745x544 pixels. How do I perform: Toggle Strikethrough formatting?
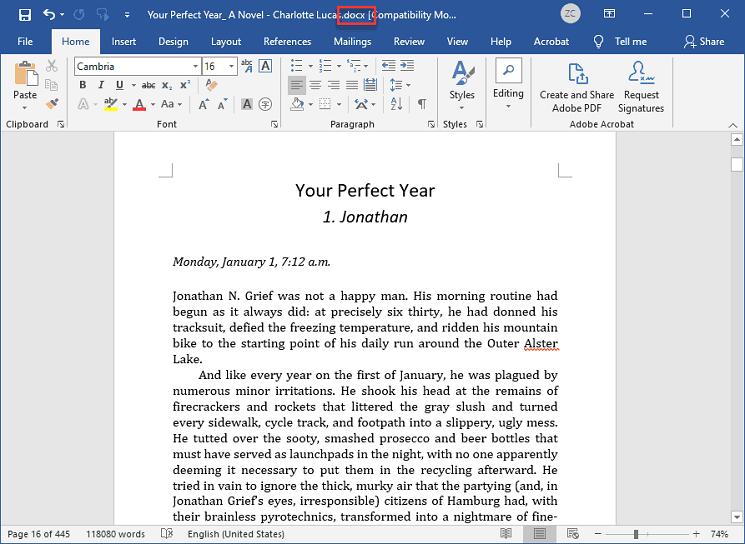[x=148, y=85]
